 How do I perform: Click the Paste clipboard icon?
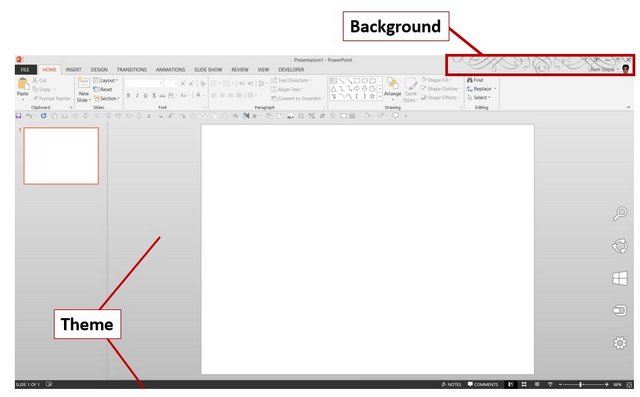pyautogui.click(x=23, y=84)
